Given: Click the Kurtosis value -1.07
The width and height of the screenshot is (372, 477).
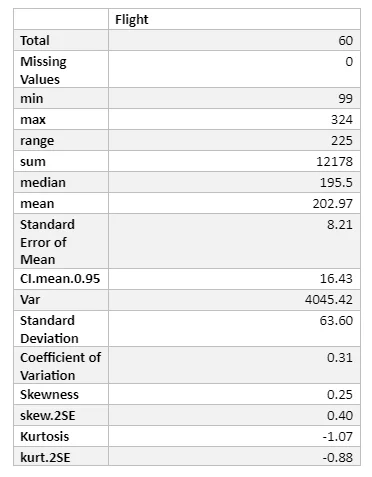Looking at the screenshot, I should (x=337, y=437).
